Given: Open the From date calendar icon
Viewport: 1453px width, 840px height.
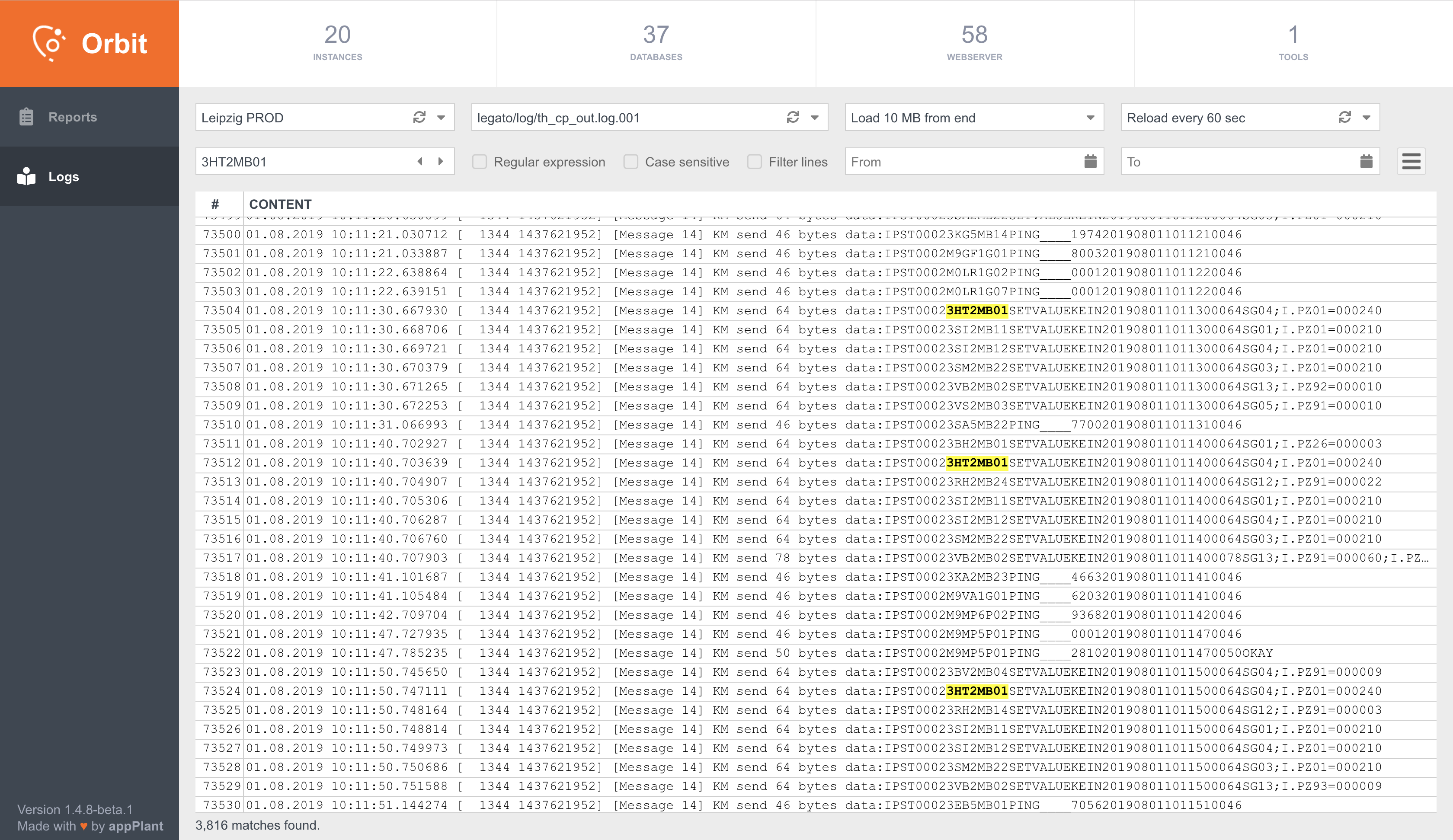Looking at the screenshot, I should tap(1090, 162).
